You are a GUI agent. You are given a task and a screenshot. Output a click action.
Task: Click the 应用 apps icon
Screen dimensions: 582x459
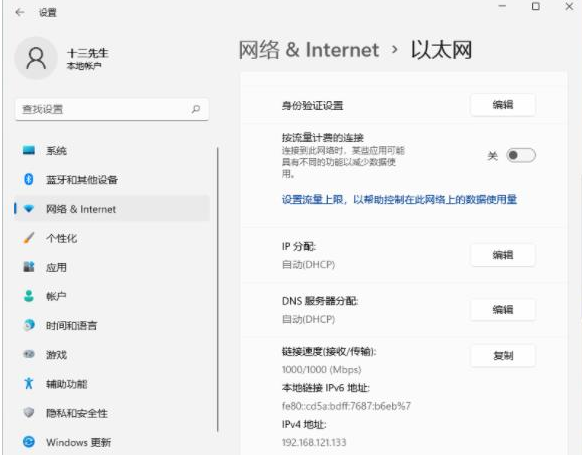(29, 267)
